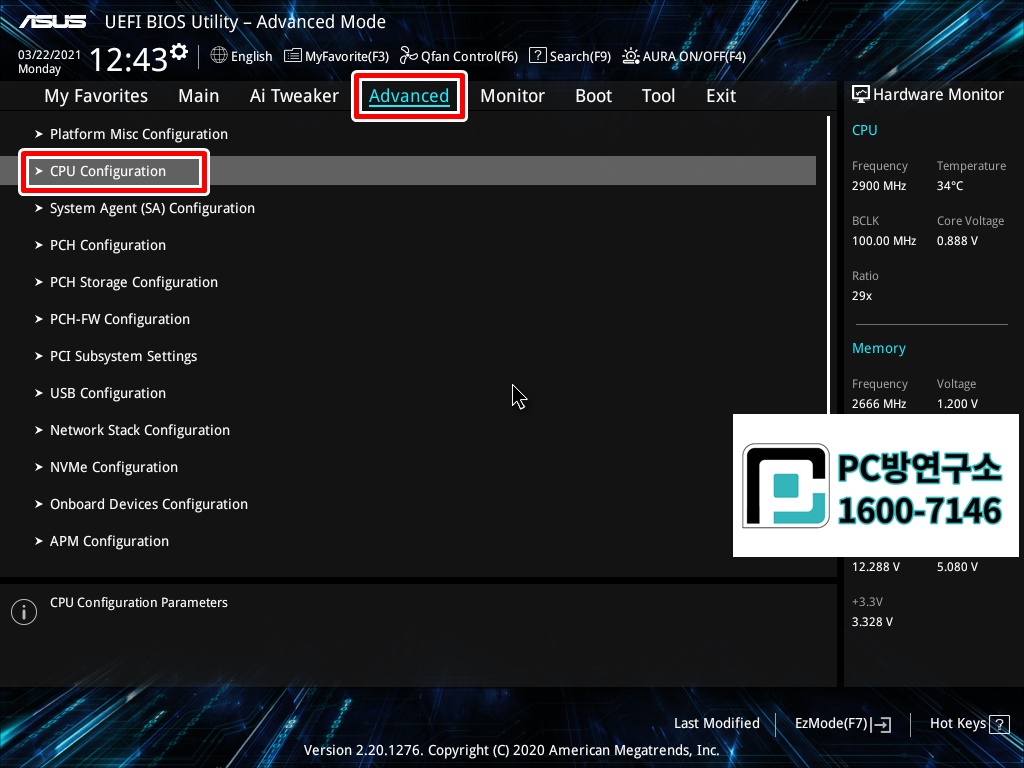Click CPU frequency value 2900 MHz

point(878,186)
